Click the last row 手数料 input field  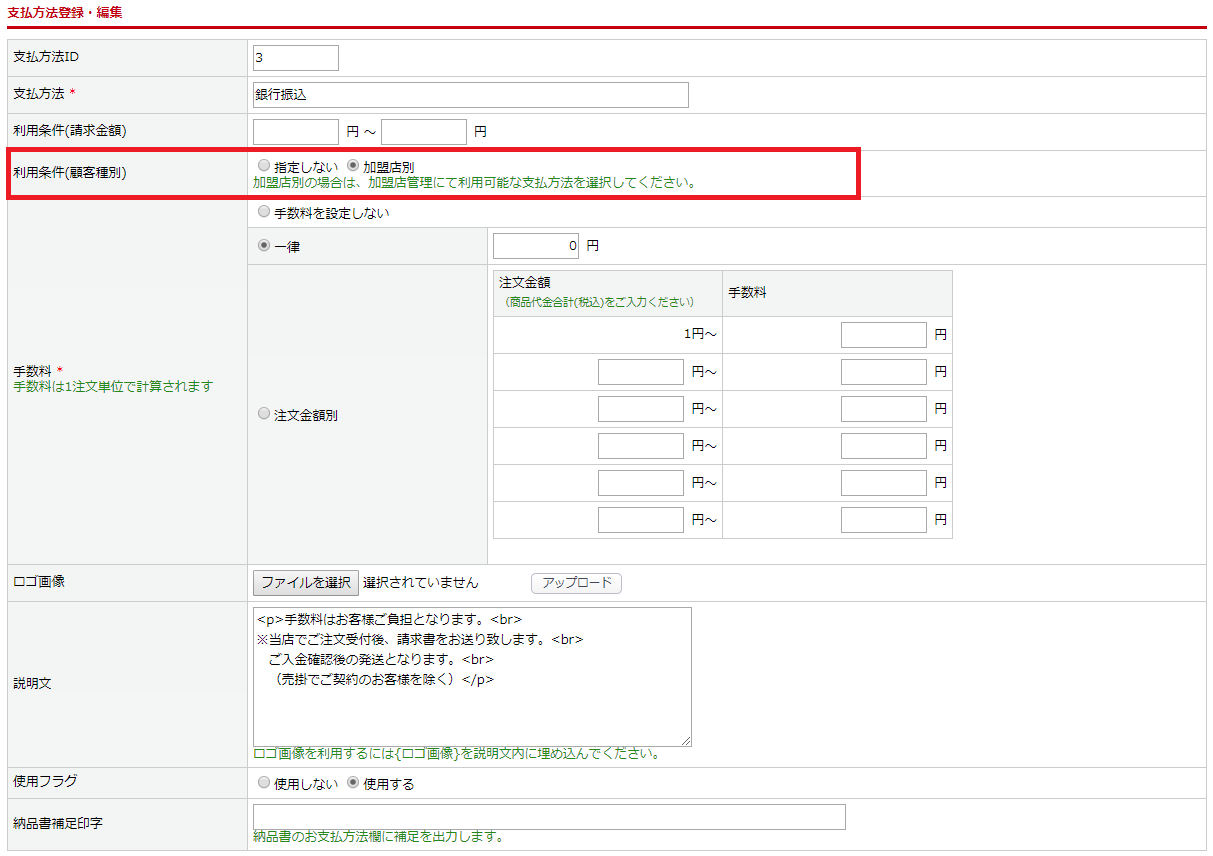point(883,520)
